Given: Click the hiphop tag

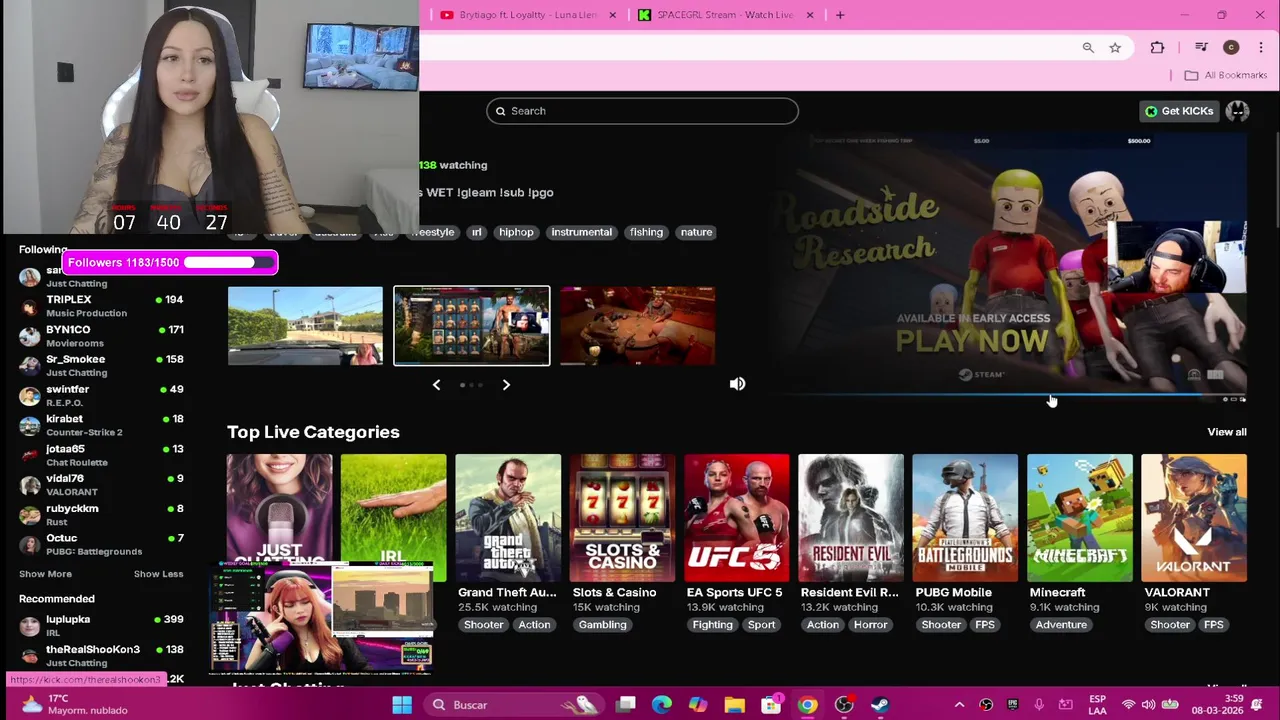Looking at the screenshot, I should [516, 232].
